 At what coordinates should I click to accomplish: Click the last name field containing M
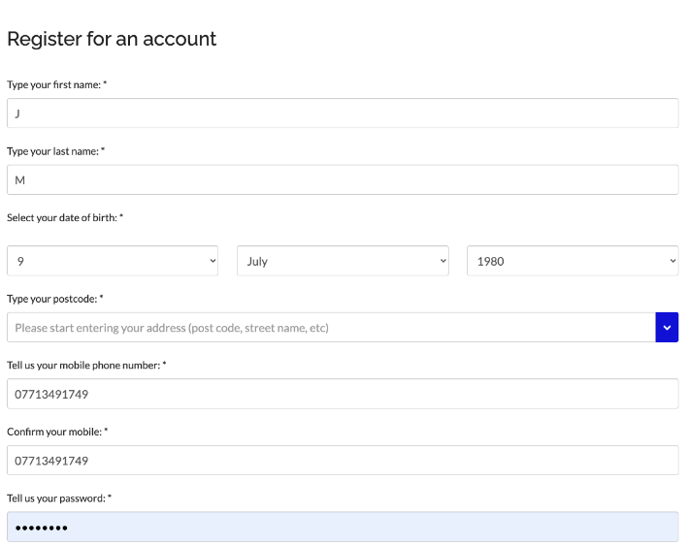343,180
